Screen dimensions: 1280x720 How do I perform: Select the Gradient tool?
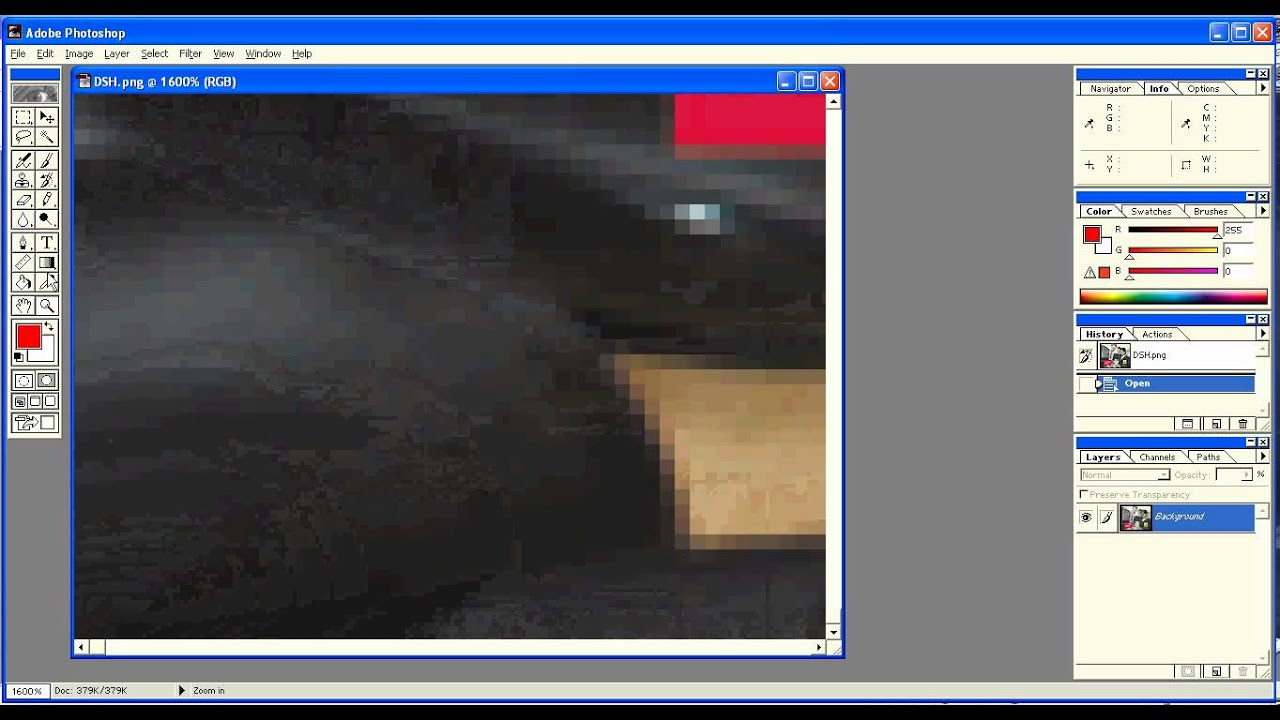point(47,262)
